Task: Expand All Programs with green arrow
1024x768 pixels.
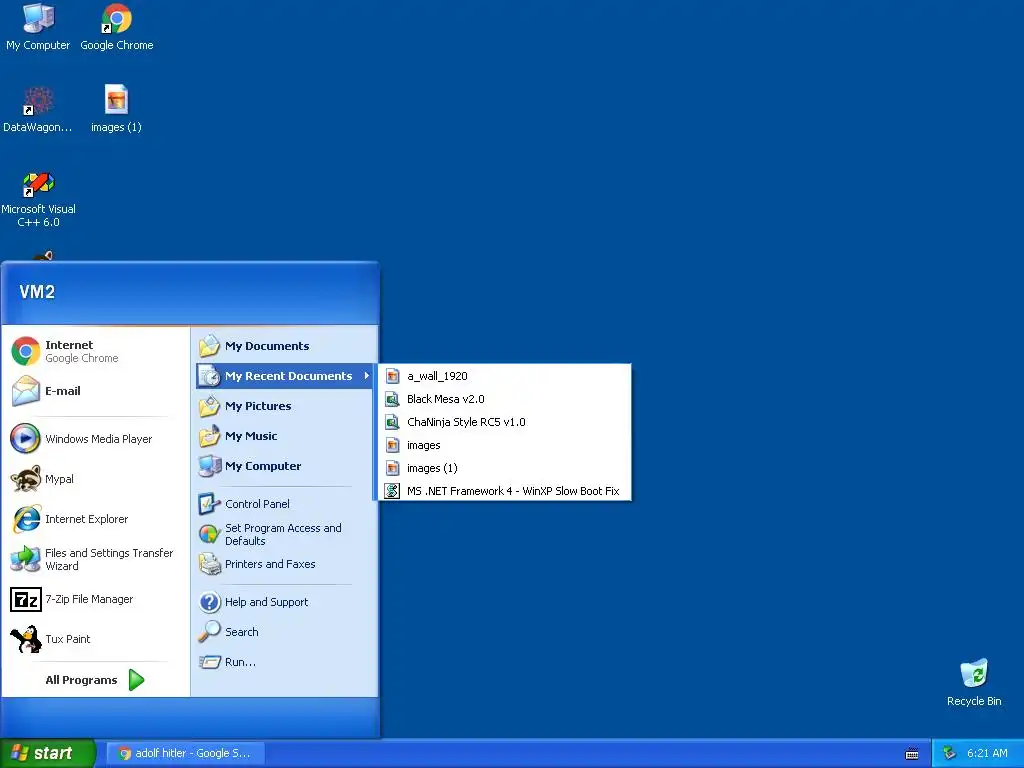Action: tap(95, 680)
